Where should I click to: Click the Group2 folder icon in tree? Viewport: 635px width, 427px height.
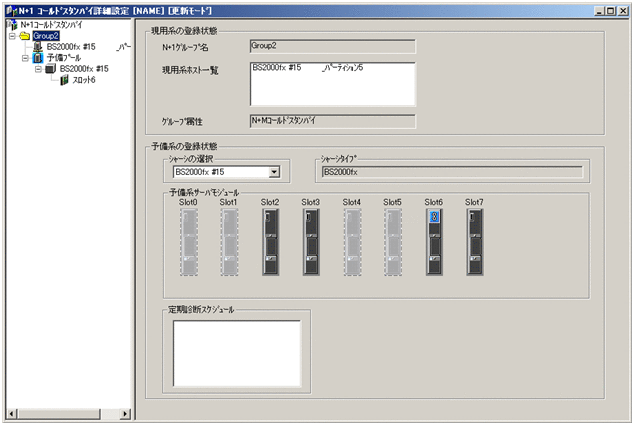tap(25, 36)
